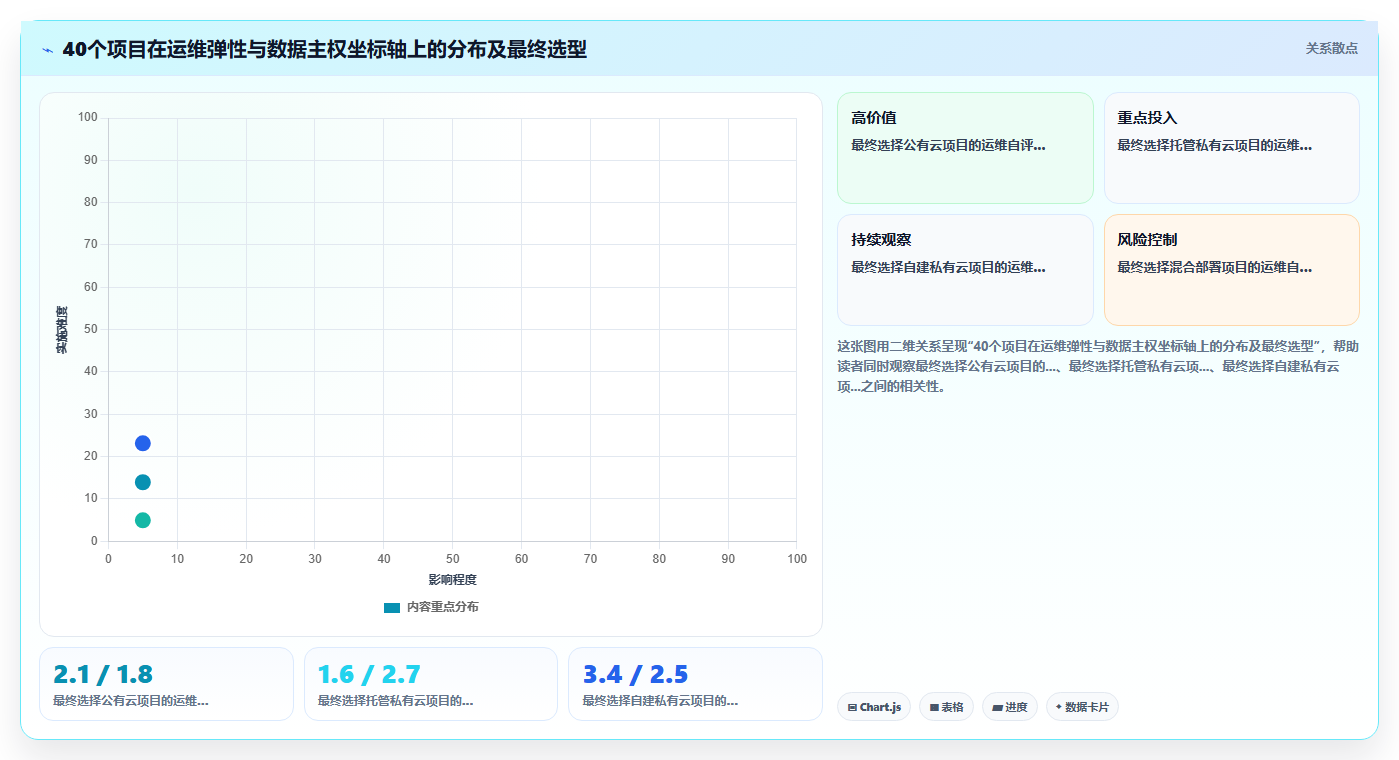Click the lightning icon beside the title
This screenshot has width=1399, height=760.
pos(47,50)
